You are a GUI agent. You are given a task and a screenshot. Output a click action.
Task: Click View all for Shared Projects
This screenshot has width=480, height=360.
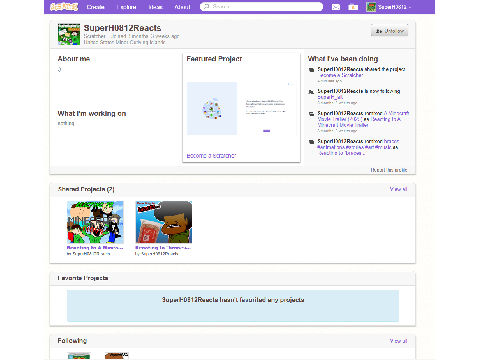[x=398, y=189]
